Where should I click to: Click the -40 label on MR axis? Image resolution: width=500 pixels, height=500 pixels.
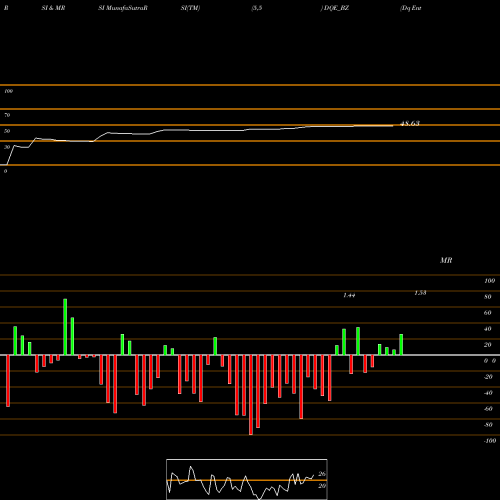(x=488, y=393)
